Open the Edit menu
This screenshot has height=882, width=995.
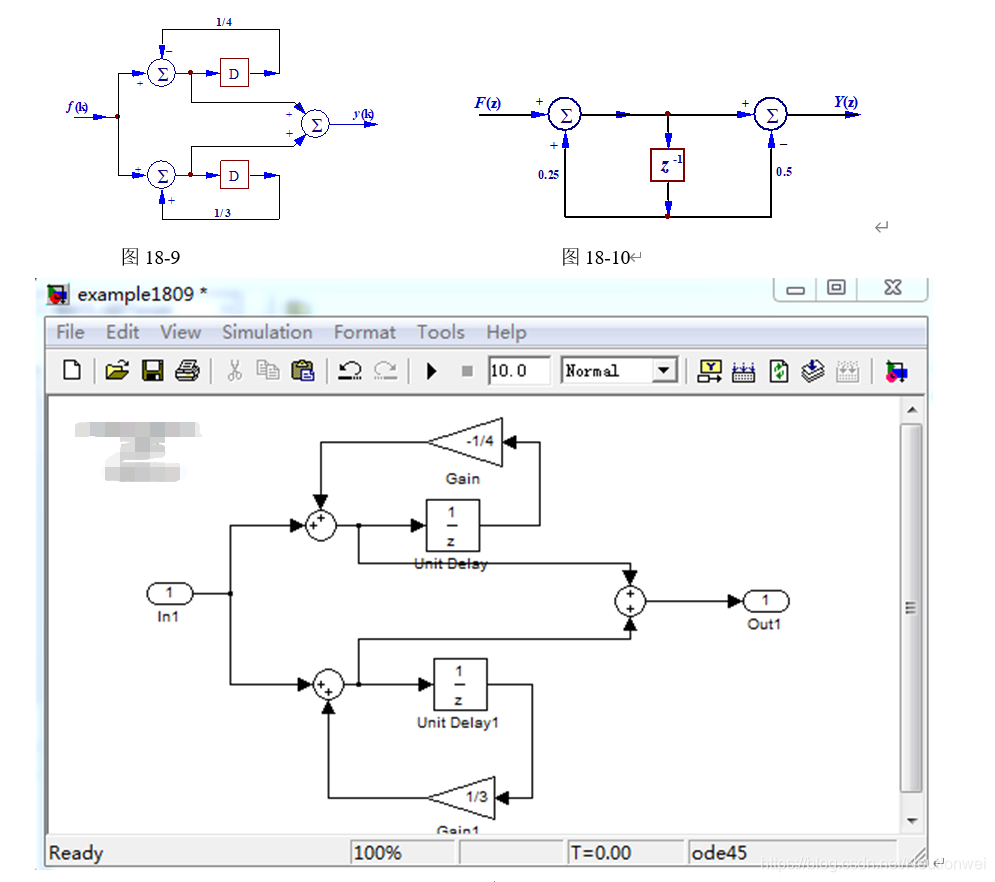(x=122, y=332)
